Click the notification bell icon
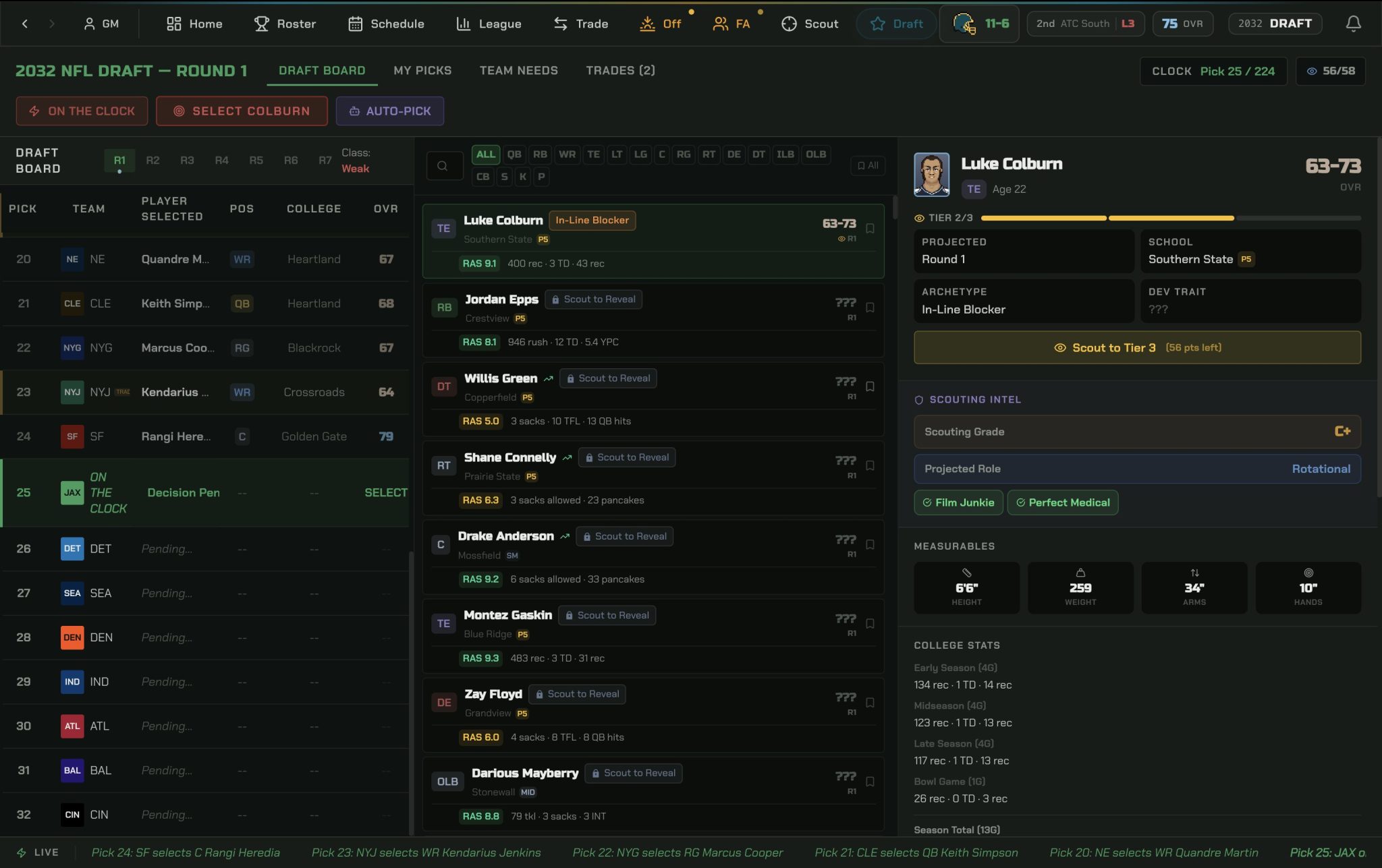 [x=1353, y=24]
